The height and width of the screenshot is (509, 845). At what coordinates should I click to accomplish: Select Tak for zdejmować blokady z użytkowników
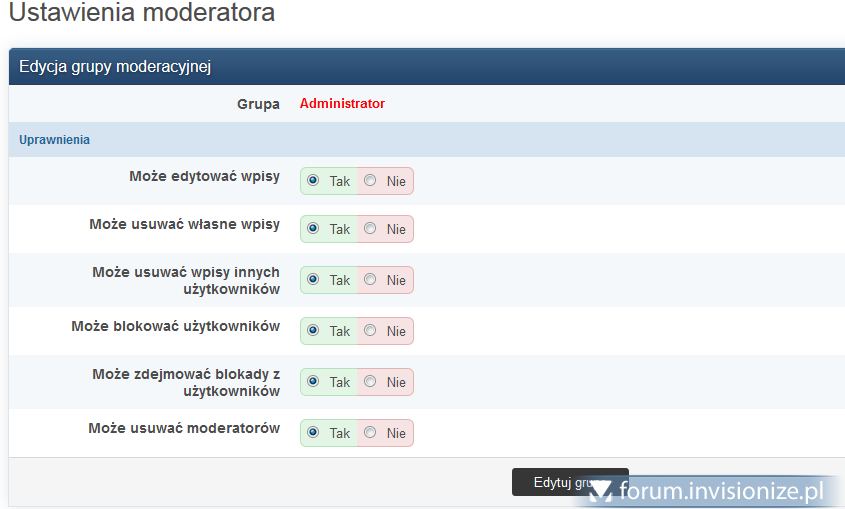pos(313,382)
